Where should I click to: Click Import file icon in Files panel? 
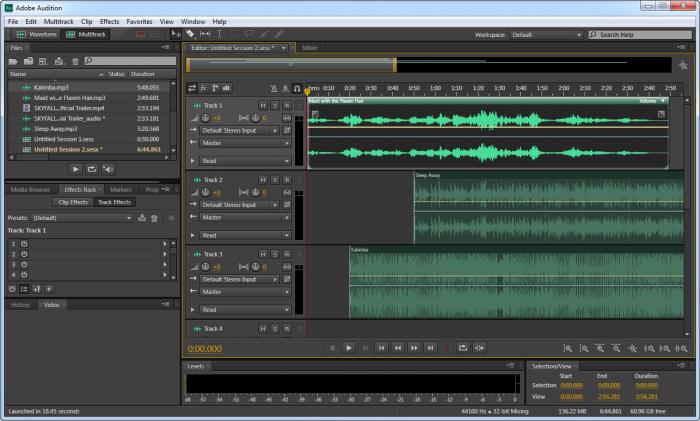(29, 61)
